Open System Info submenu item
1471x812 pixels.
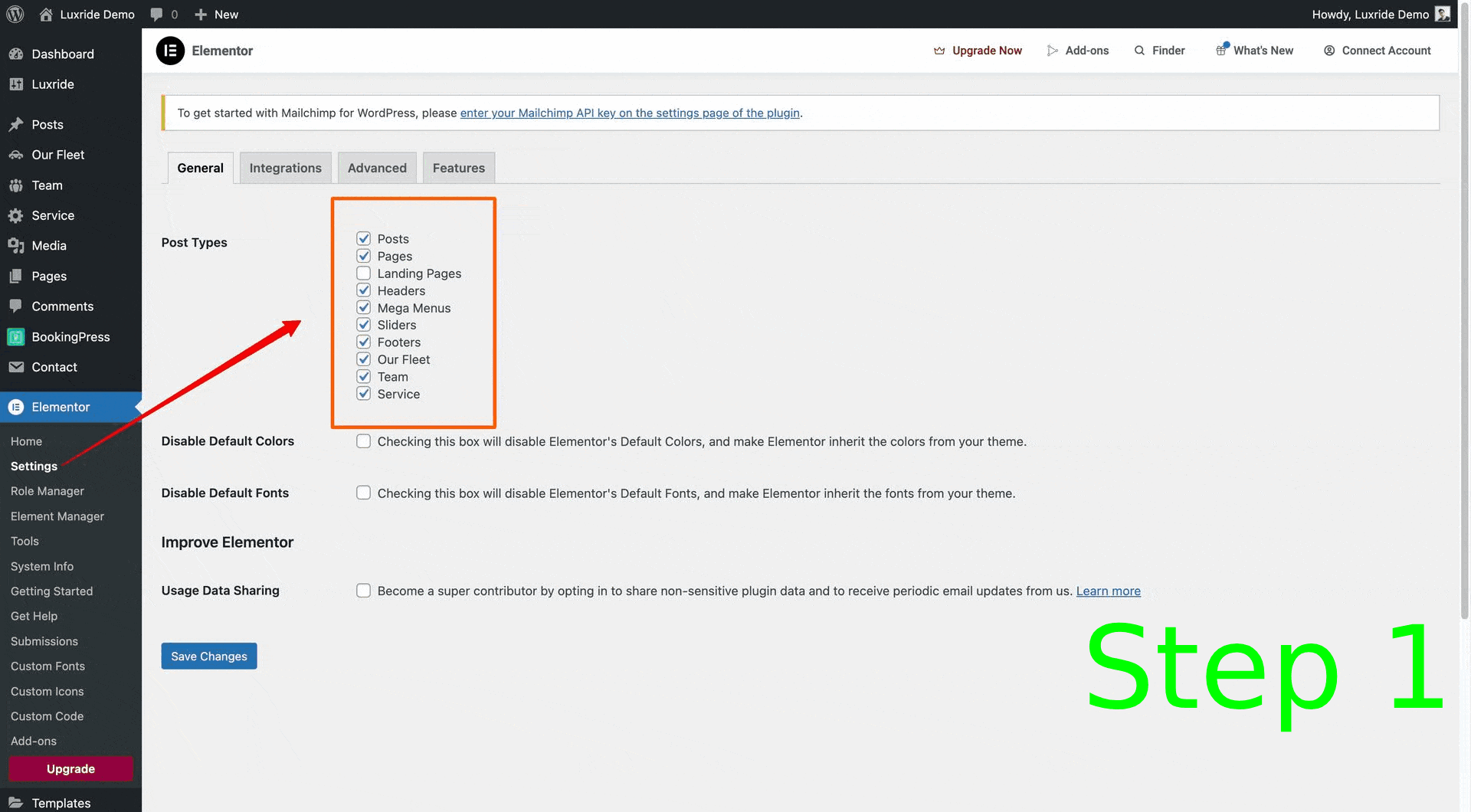tap(42, 566)
